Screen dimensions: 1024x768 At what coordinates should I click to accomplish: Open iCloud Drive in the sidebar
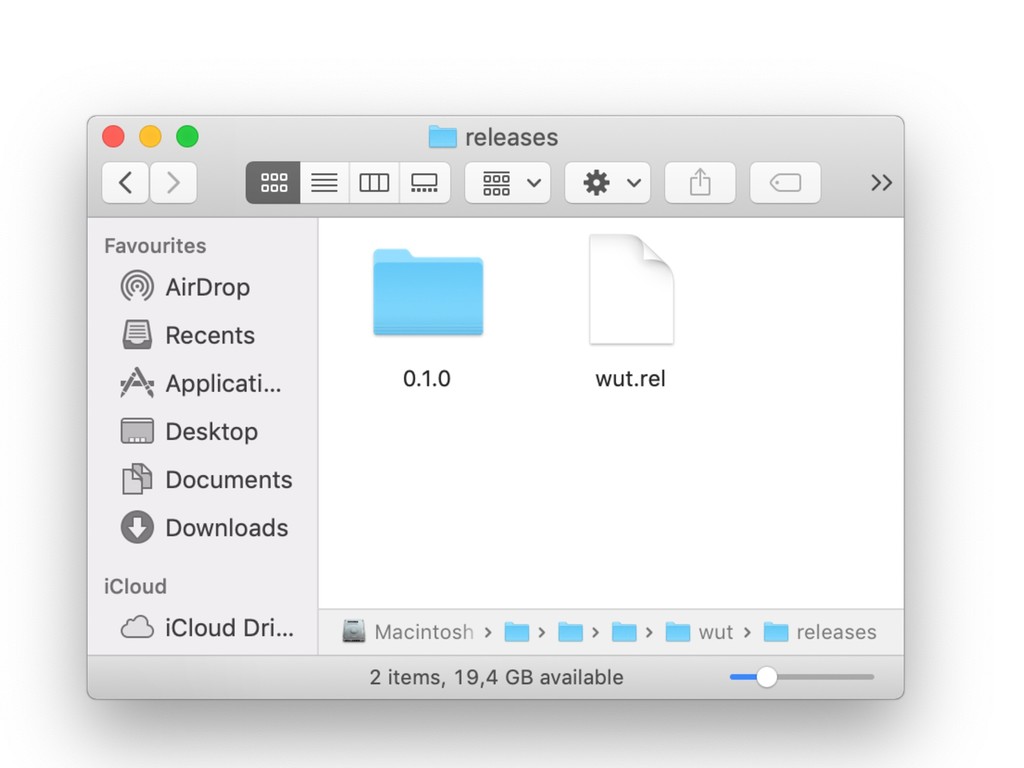[207, 628]
